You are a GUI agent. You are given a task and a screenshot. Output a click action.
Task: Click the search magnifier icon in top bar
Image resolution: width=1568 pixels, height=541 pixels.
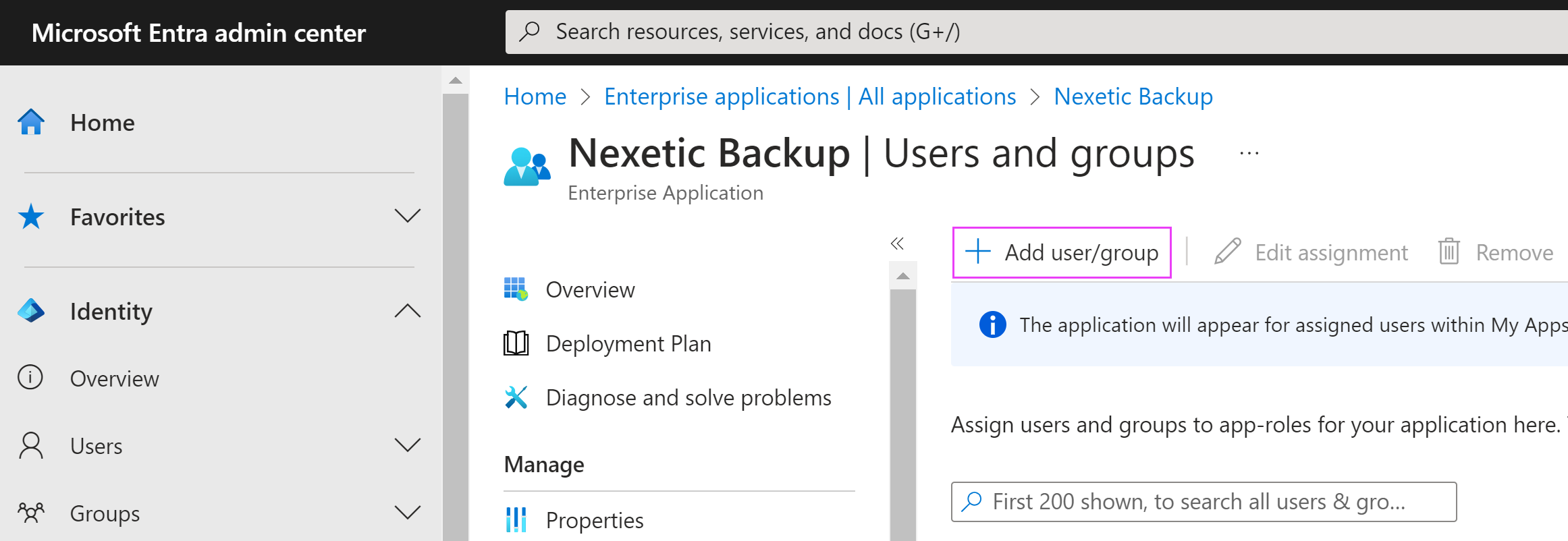pyautogui.click(x=530, y=31)
